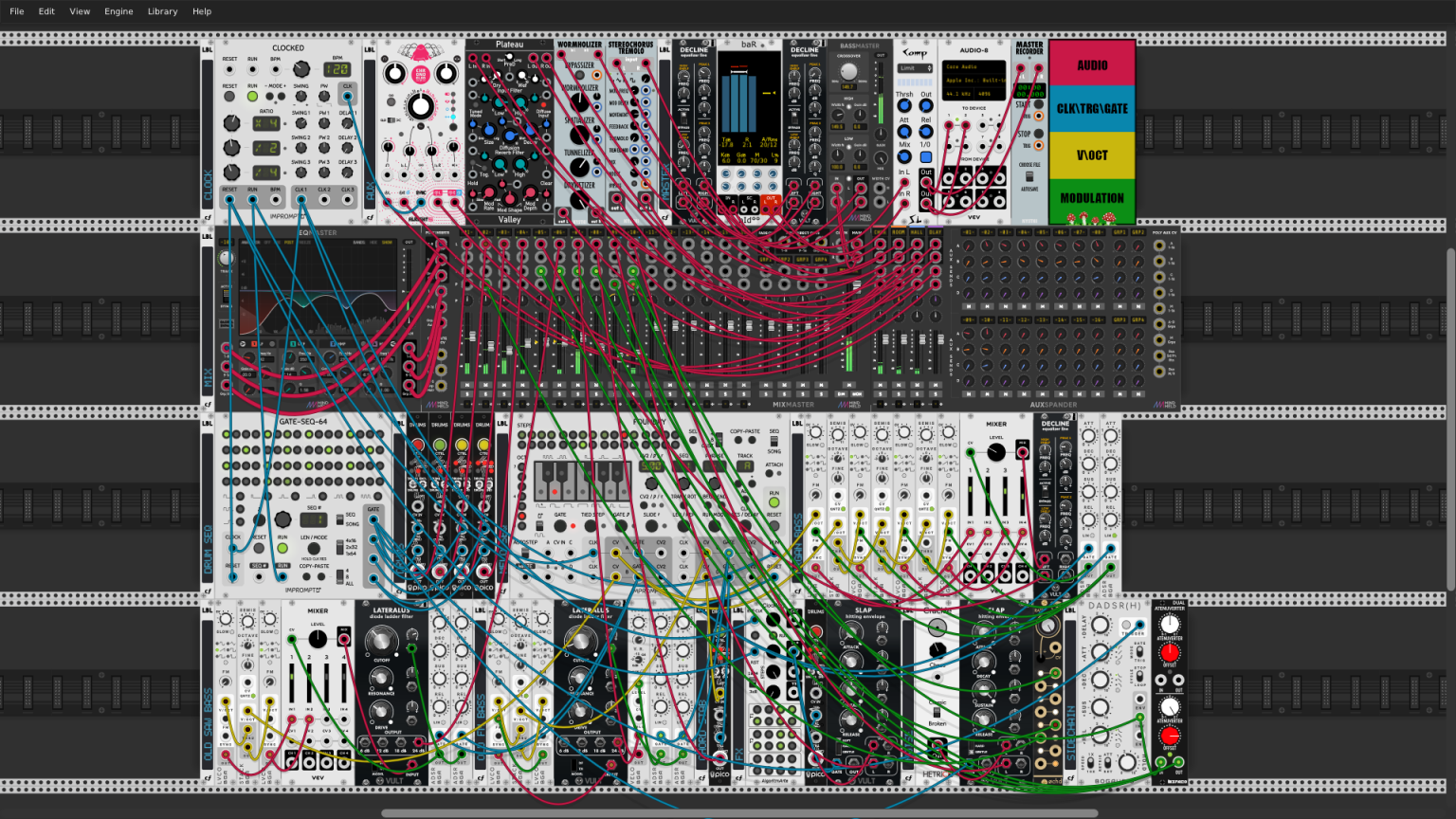This screenshot has height=819, width=1456.
Task: Click the START button on Master Recorder
Action: click(x=1038, y=103)
